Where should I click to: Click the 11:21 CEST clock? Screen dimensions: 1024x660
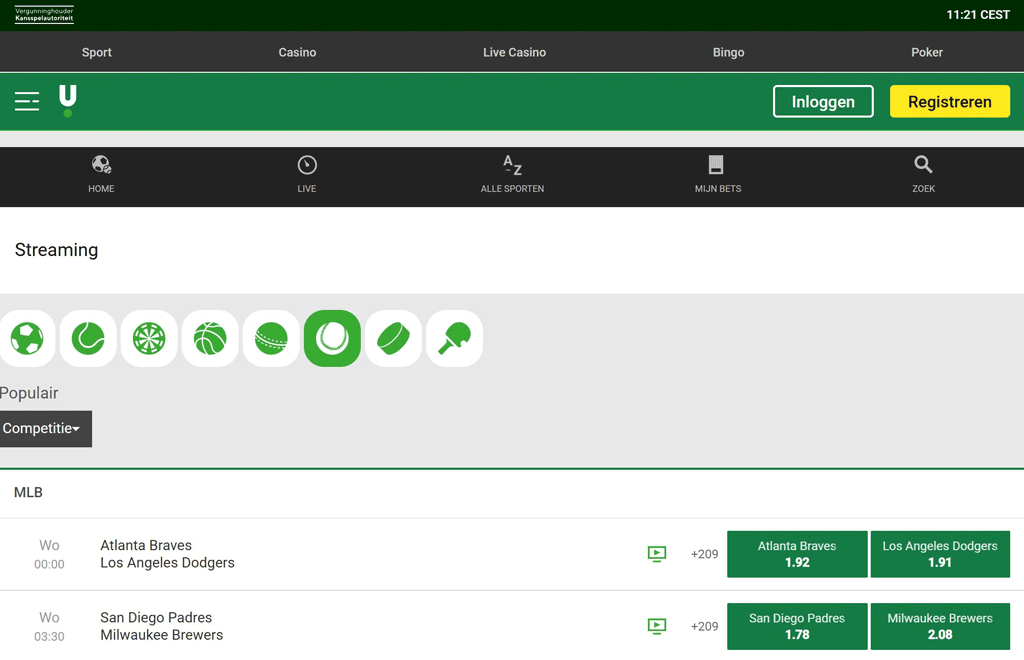pyautogui.click(x=978, y=14)
